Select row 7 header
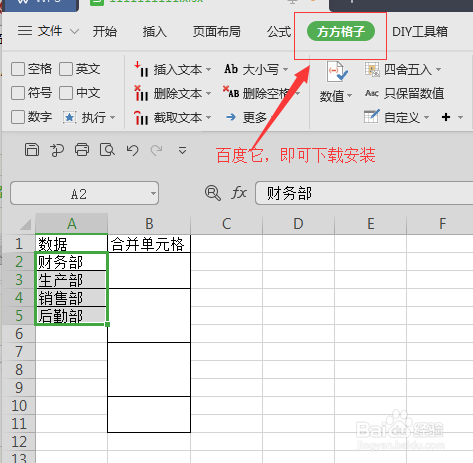This screenshot has width=473, height=463. tap(19, 352)
